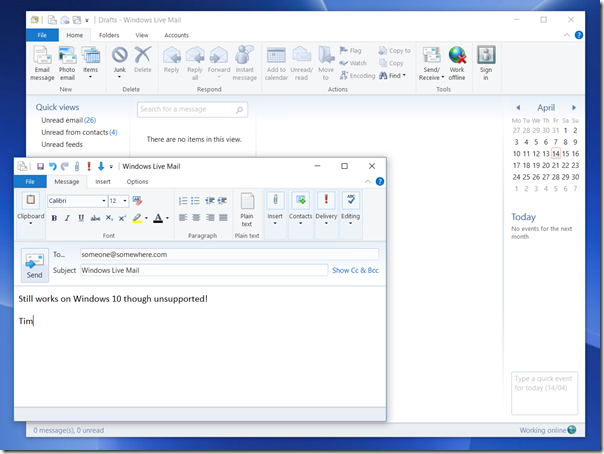The image size is (604, 454).
Task: Click numbered list icon
Action: (x=183, y=201)
